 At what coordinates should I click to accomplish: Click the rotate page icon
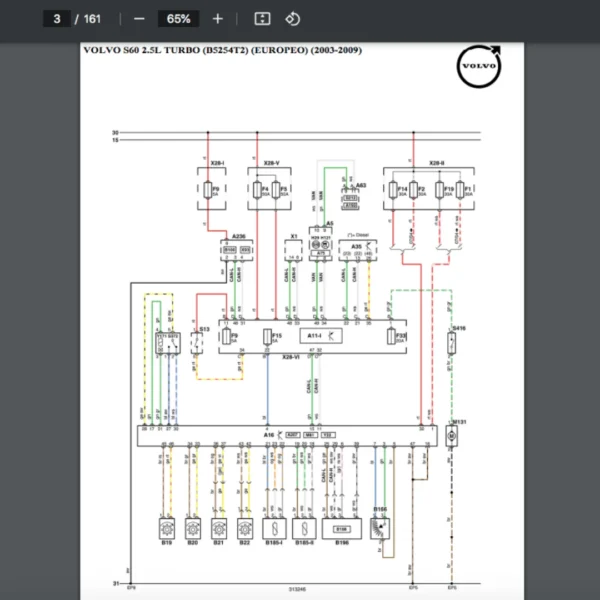[x=292, y=19]
